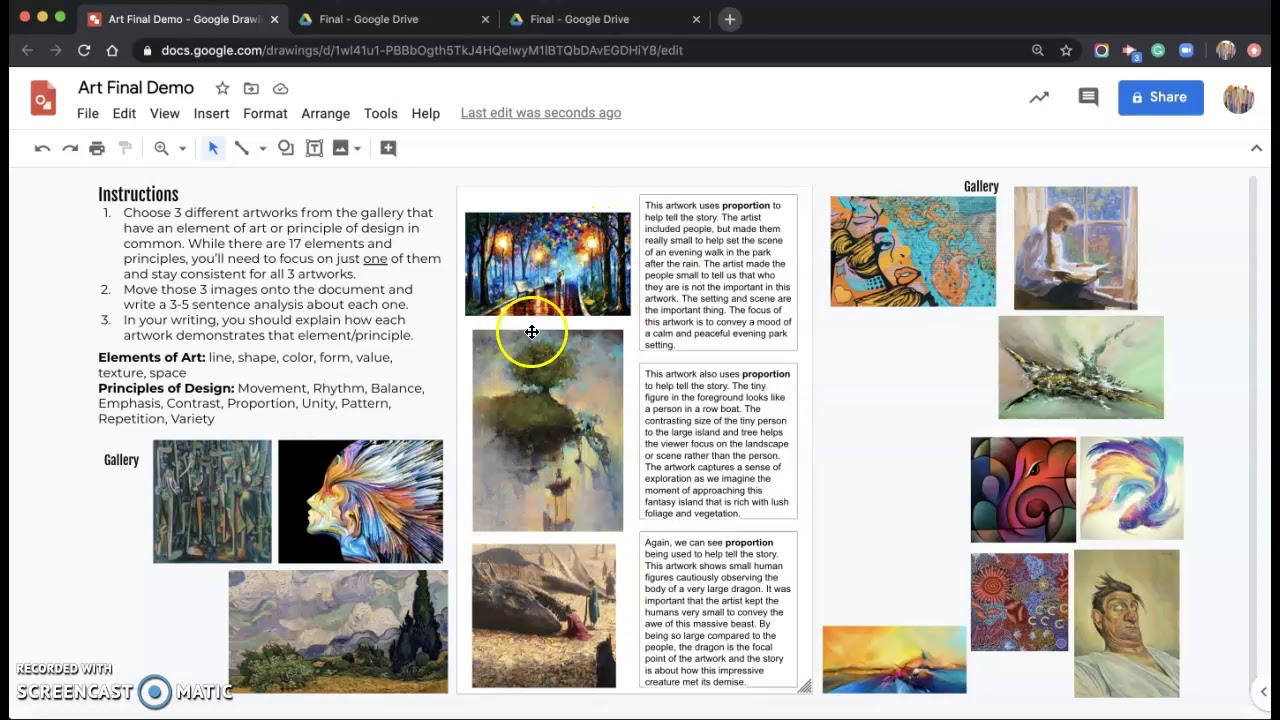Click the browser Back arrow
The height and width of the screenshot is (720, 1280).
pos(27,50)
